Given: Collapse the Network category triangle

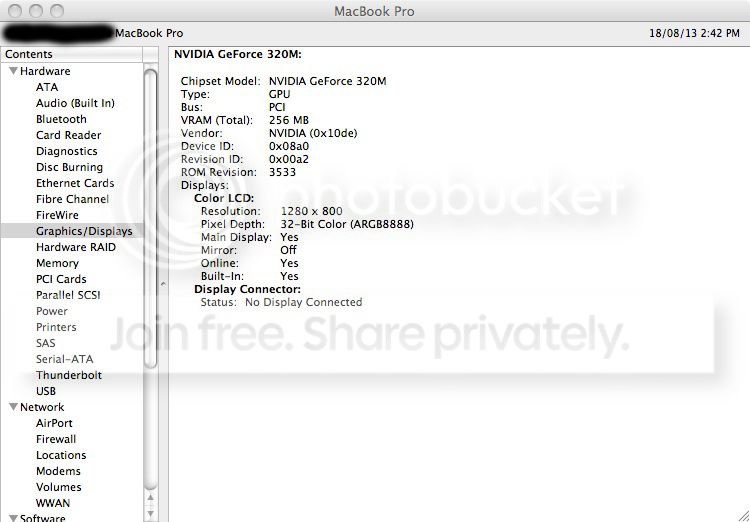Looking at the screenshot, I should click(14, 407).
